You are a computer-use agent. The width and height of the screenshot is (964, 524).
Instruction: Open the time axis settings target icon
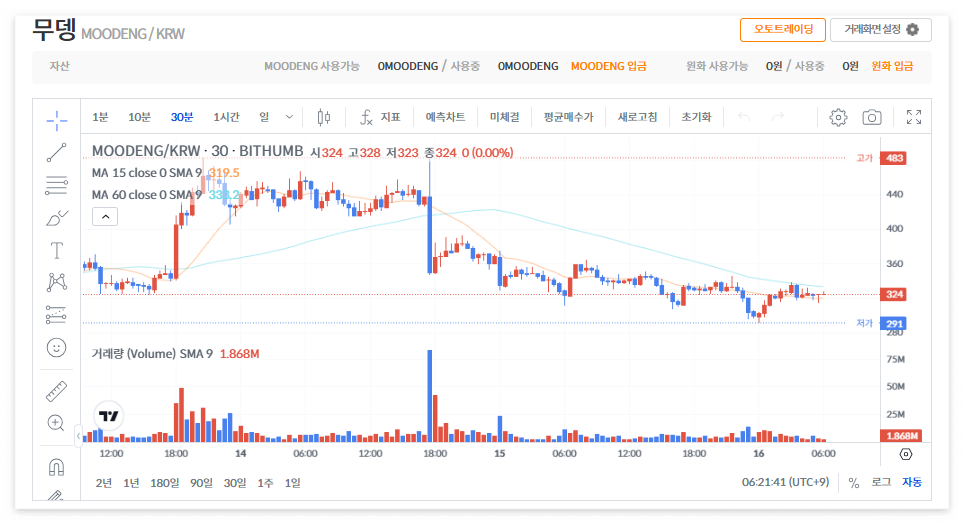[906, 454]
